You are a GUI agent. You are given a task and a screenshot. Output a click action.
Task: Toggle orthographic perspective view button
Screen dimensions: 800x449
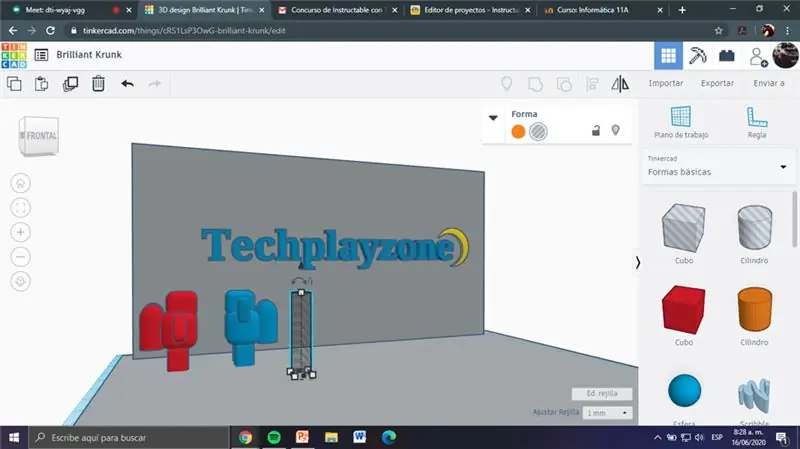coord(20,281)
